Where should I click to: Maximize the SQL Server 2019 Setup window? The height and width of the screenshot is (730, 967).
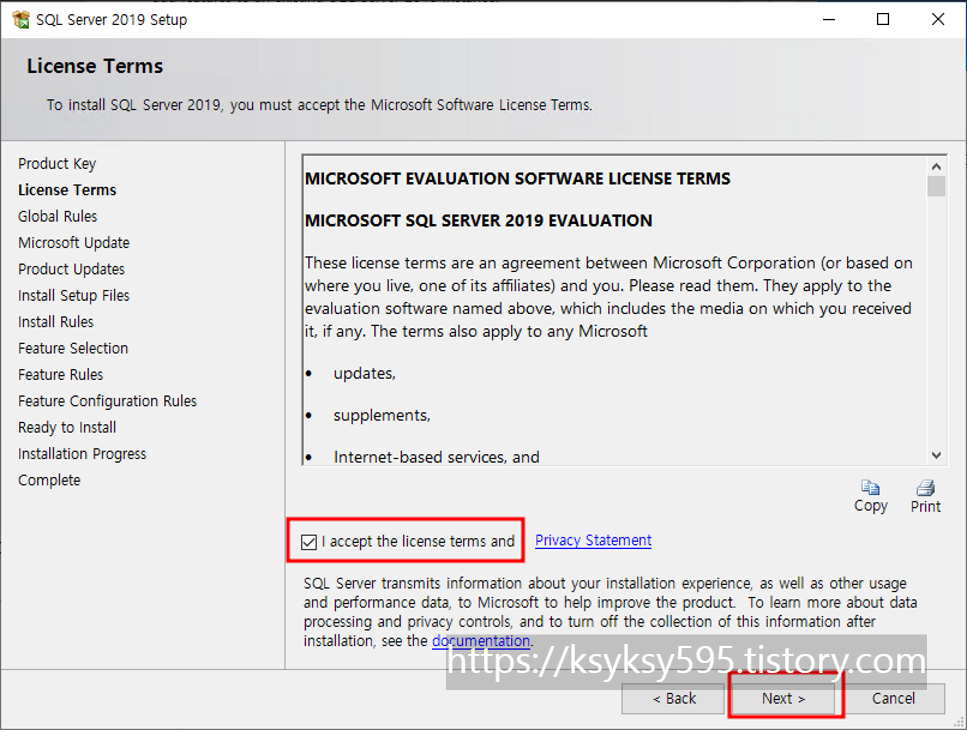tap(883, 20)
